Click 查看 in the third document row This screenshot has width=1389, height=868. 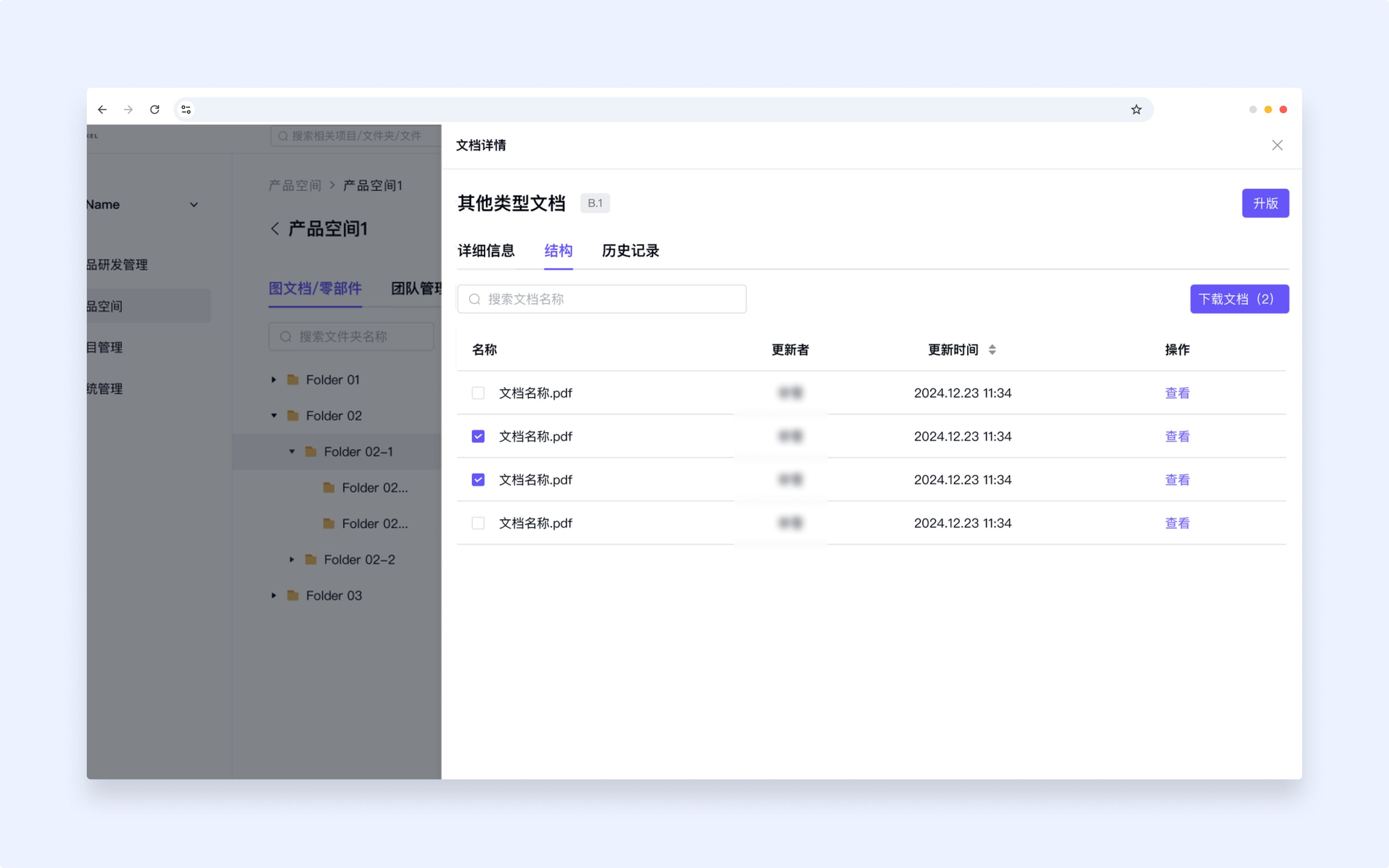[x=1177, y=479]
